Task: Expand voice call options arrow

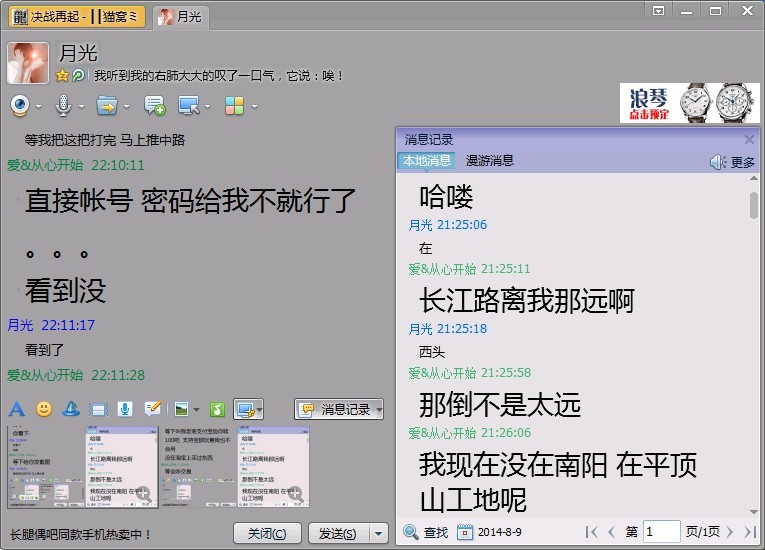Action: [81, 106]
